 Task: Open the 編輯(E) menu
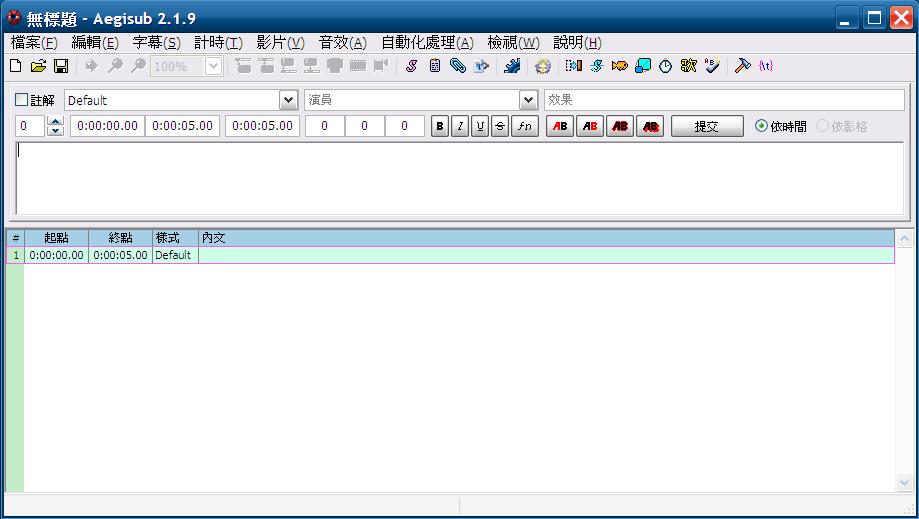coord(95,43)
